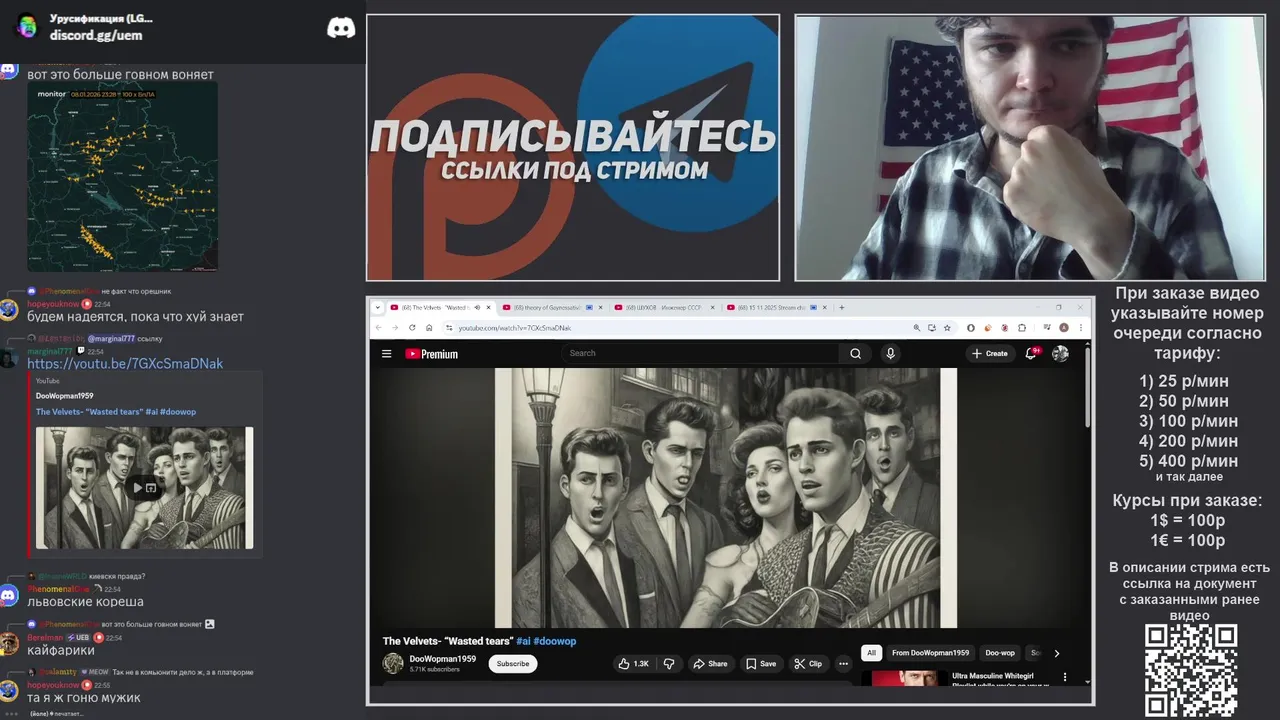Click embed title The Velvets Wasted tears
Viewport: 1280px width, 720px height.
tap(116, 412)
